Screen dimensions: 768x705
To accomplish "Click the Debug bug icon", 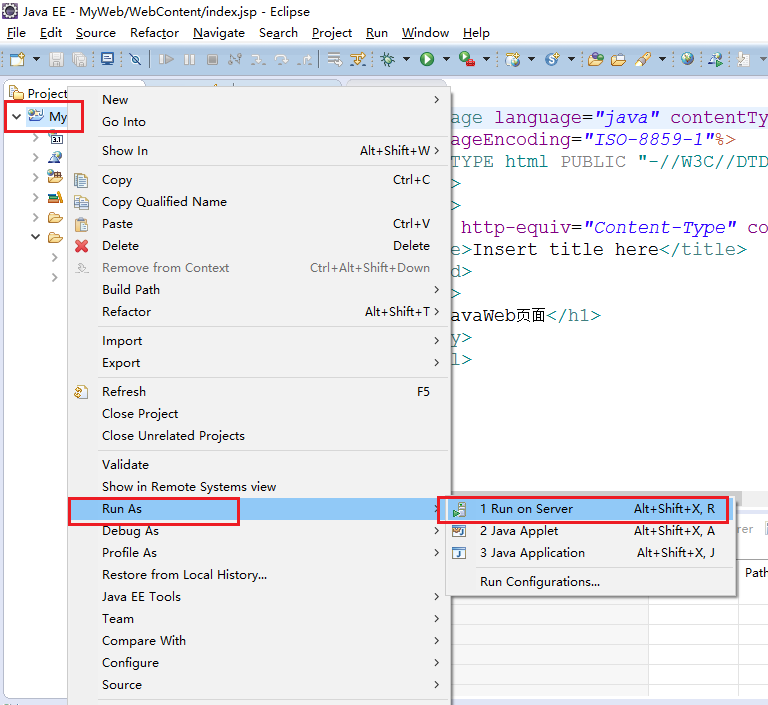I will pos(387,59).
